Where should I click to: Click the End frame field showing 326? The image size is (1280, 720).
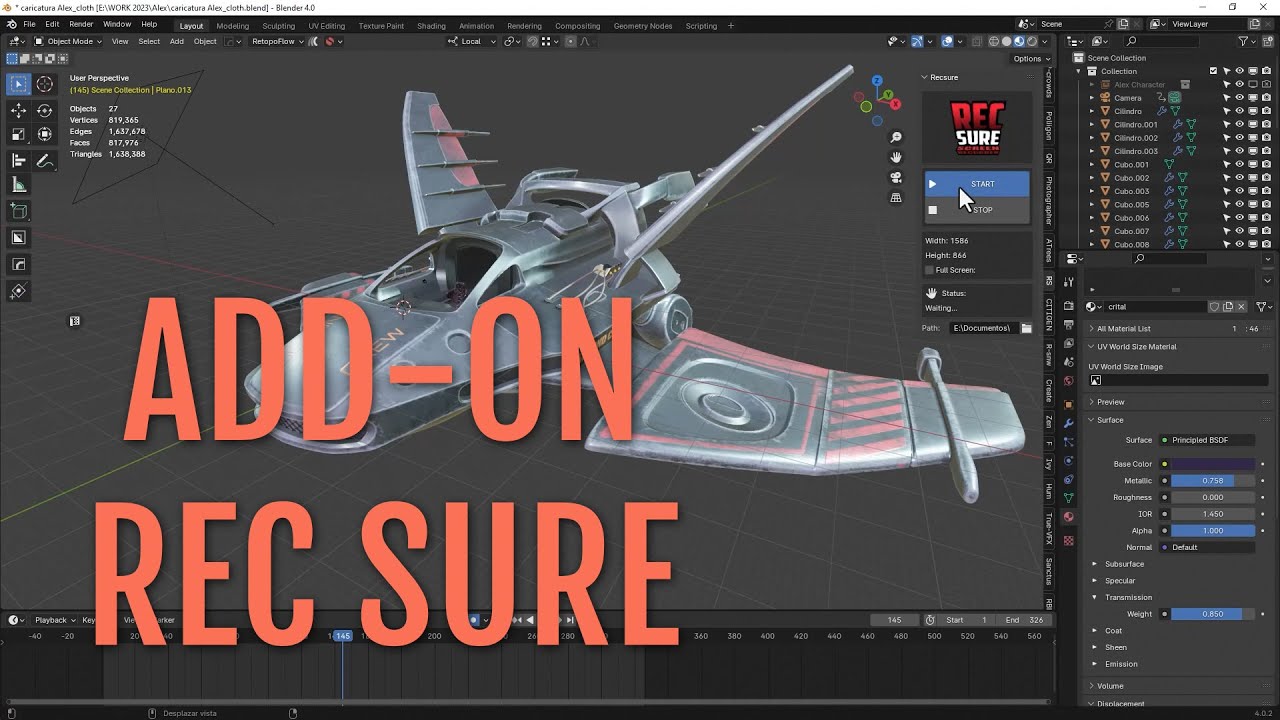[x=1023, y=620]
